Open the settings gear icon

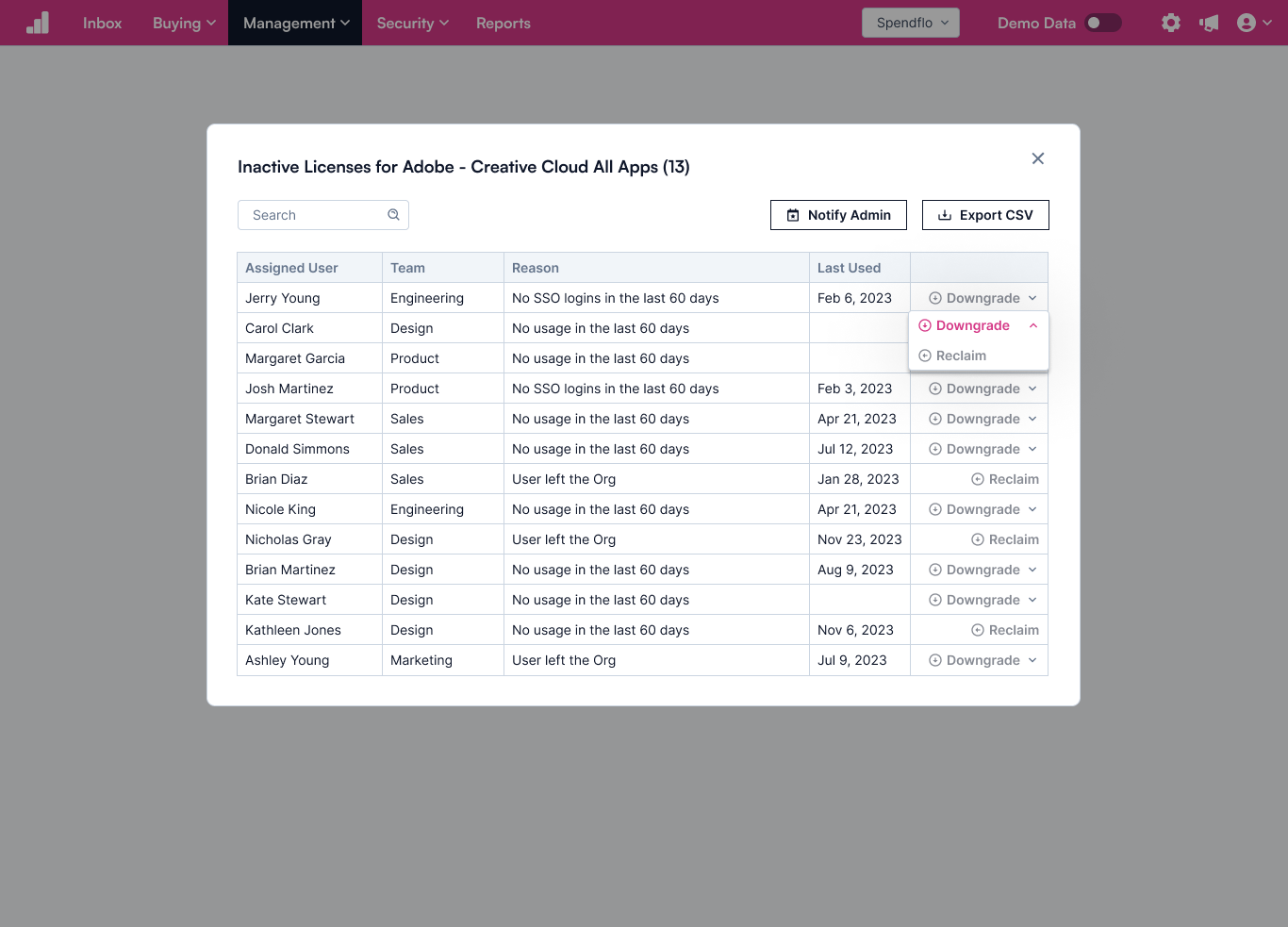click(x=1171, y=23)
